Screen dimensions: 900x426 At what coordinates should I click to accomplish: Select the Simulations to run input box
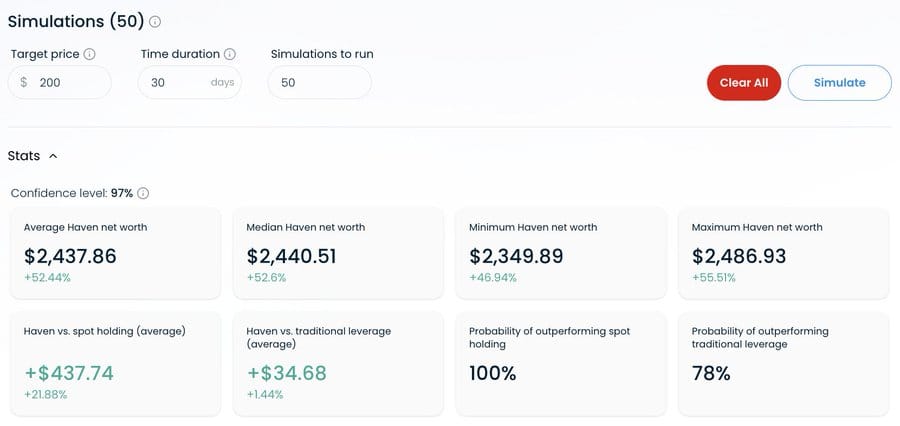[x=320, y=82]
